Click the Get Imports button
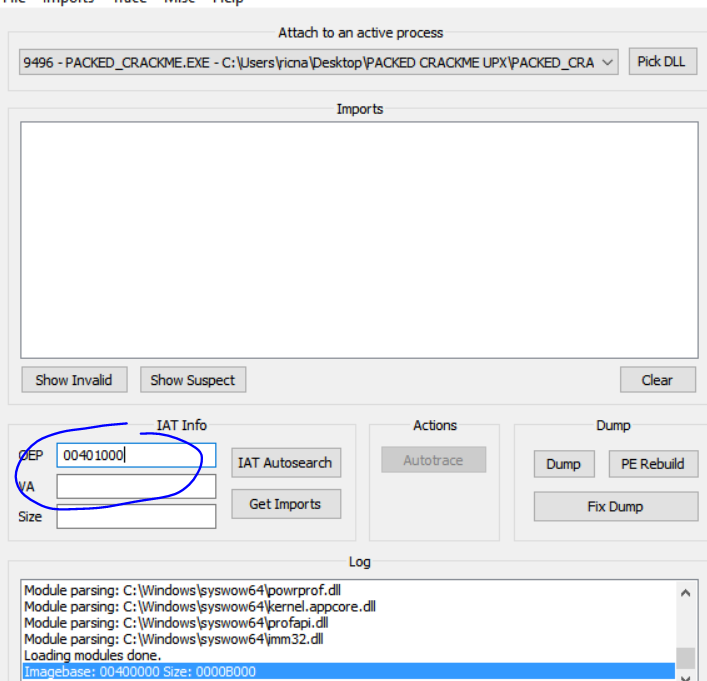 point(286,504)
